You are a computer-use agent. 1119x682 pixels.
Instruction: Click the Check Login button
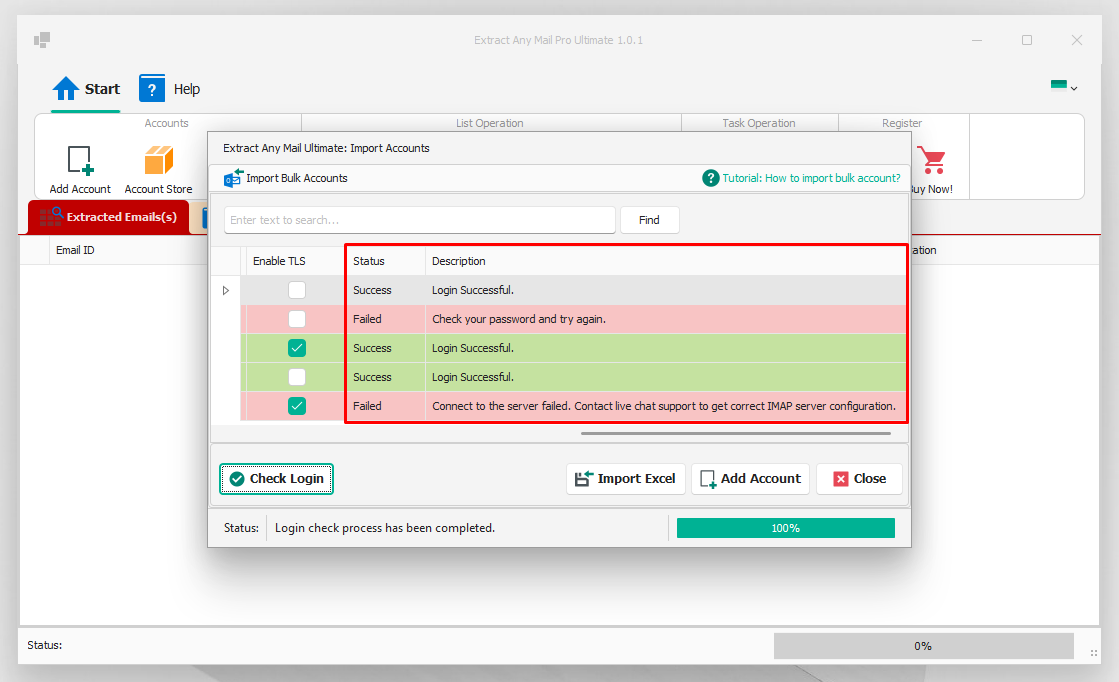[x=276, y=479]
